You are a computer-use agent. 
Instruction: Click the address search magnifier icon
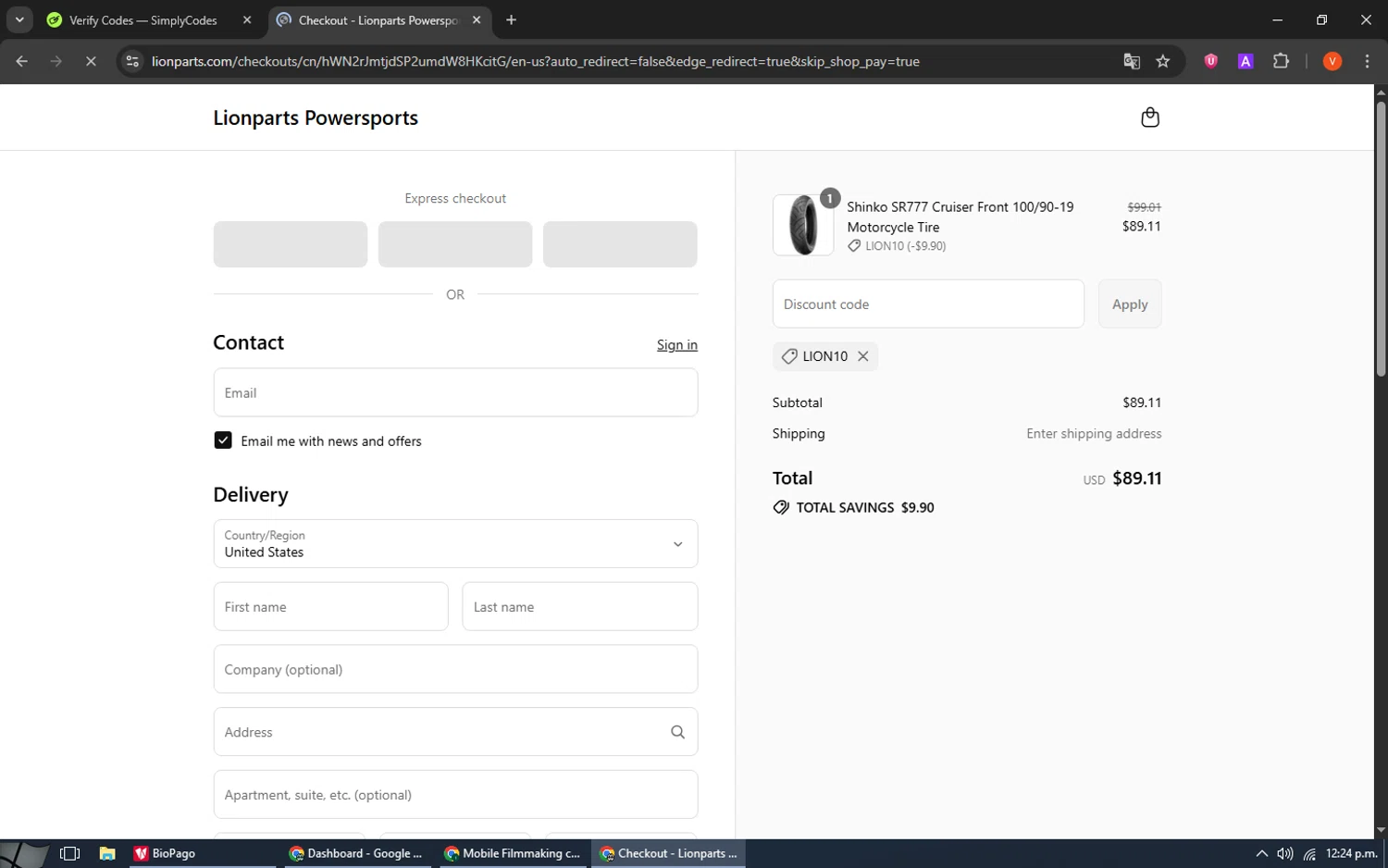point(677,732)
